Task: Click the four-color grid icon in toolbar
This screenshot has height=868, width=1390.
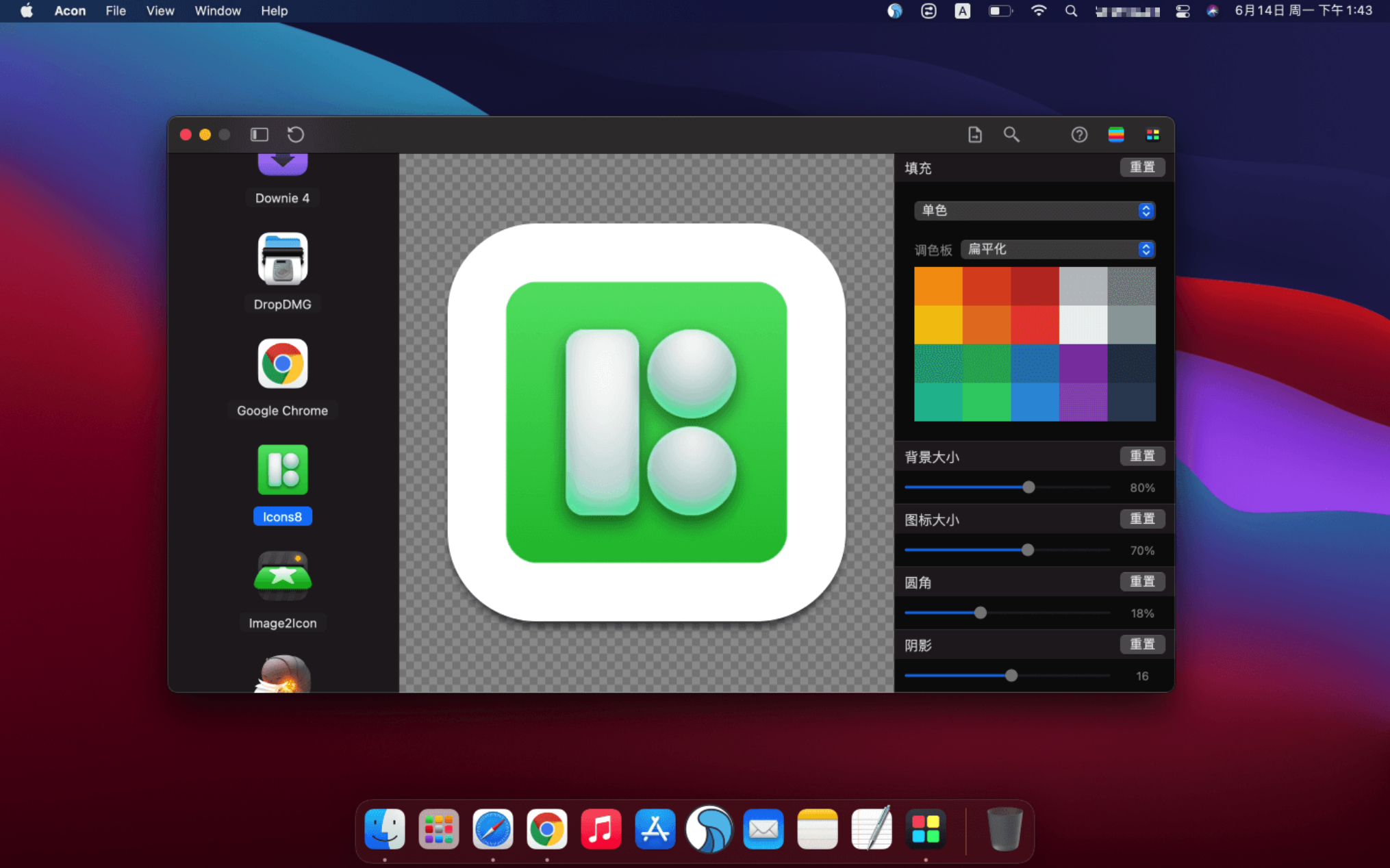Action: click(1152, 134)
